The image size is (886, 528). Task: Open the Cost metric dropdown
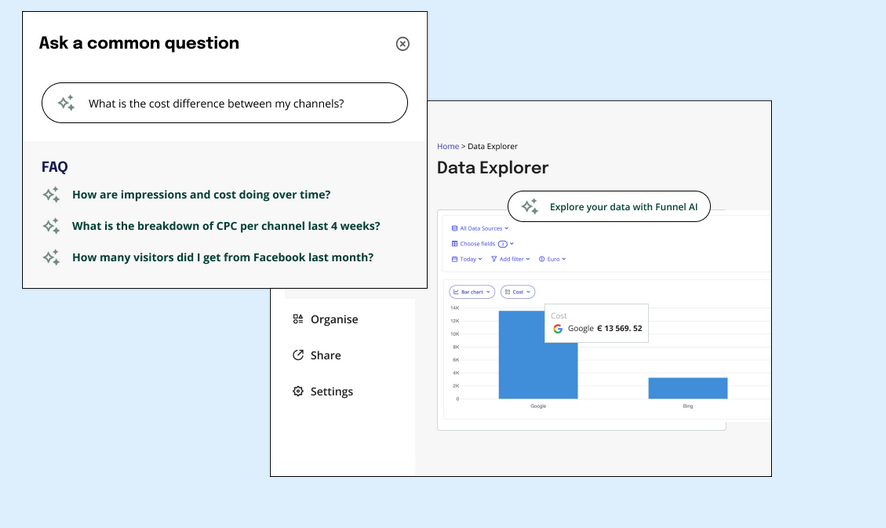click(518, 292)
